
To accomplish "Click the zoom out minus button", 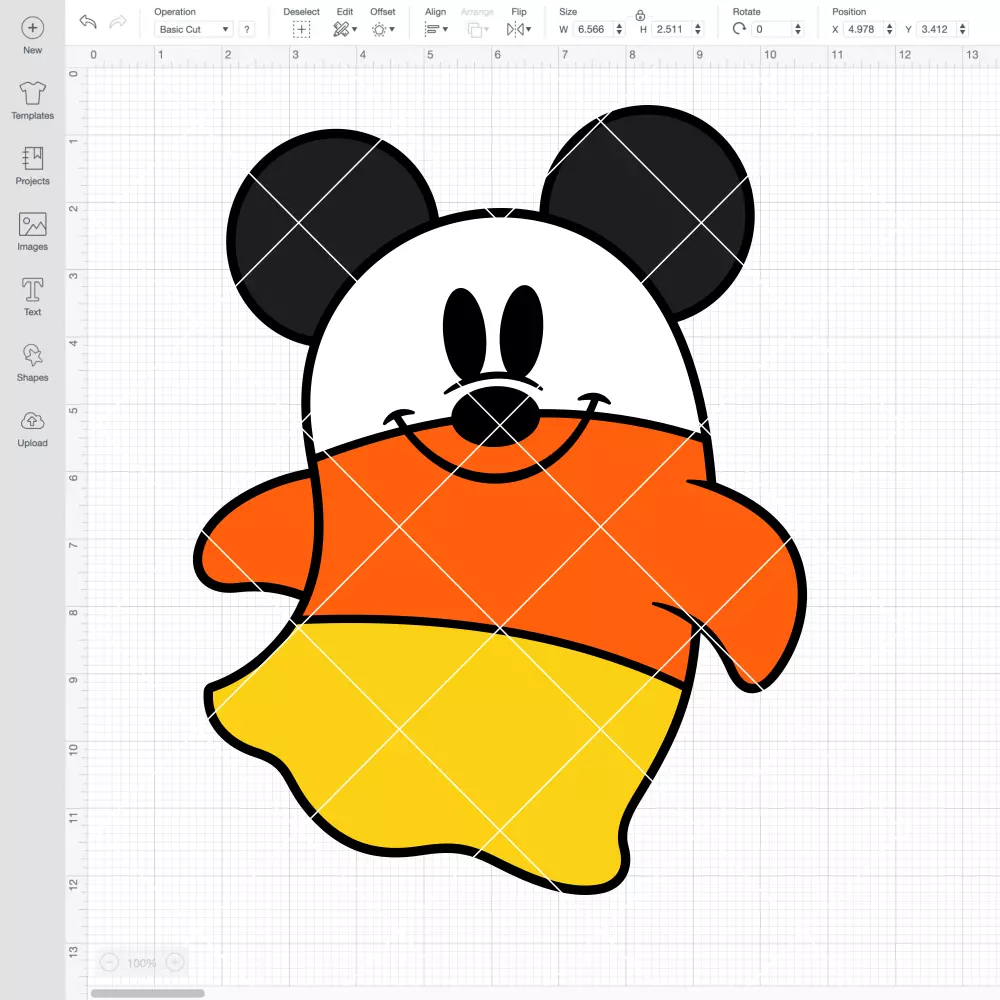I will click(109, 962).
